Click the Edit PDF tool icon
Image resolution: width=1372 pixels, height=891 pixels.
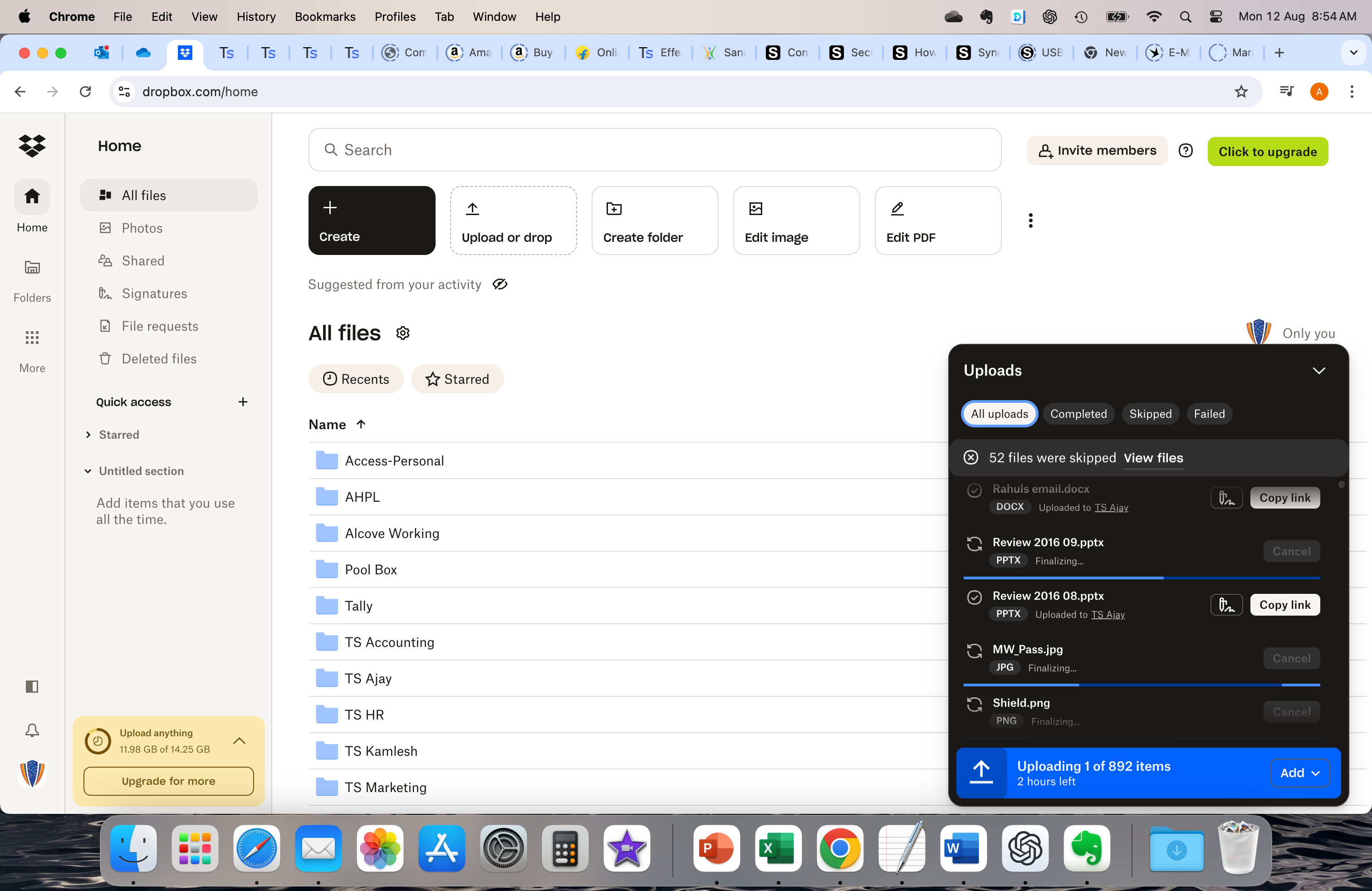click(897, 207)
